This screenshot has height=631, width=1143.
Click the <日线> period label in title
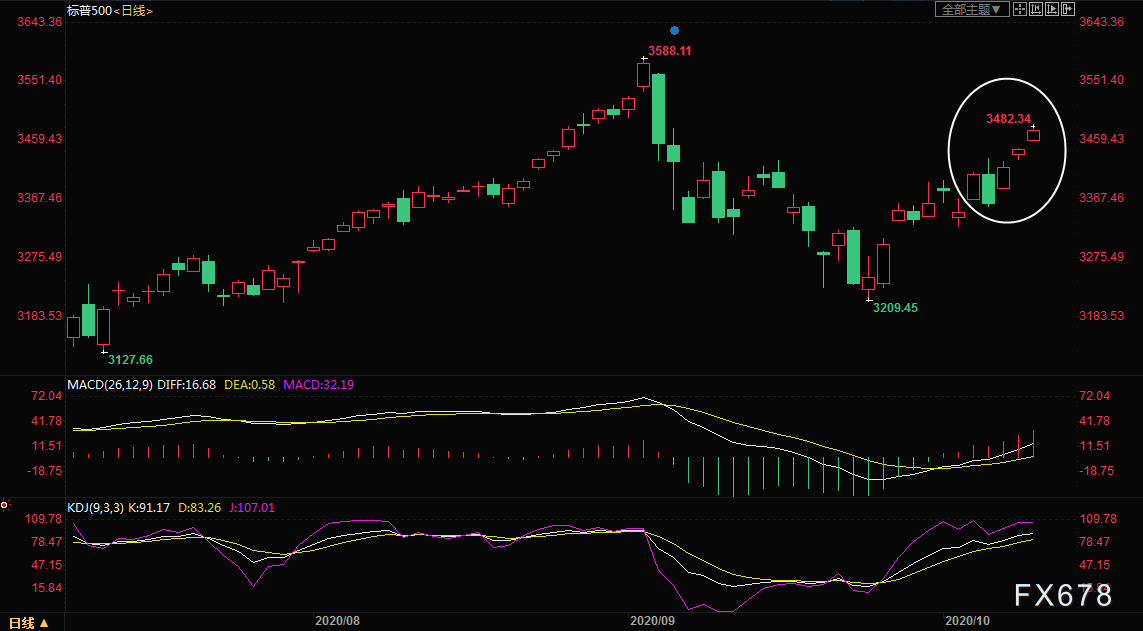(133, 10)
